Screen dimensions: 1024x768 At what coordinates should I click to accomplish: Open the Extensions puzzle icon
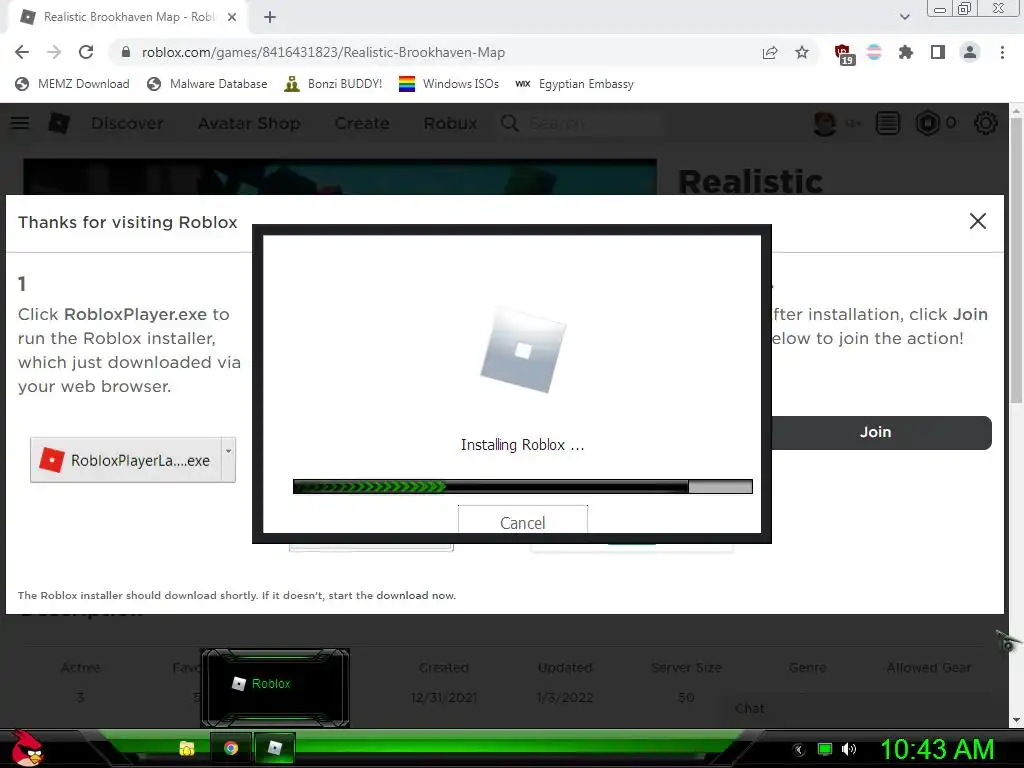[x=906, y=52]
